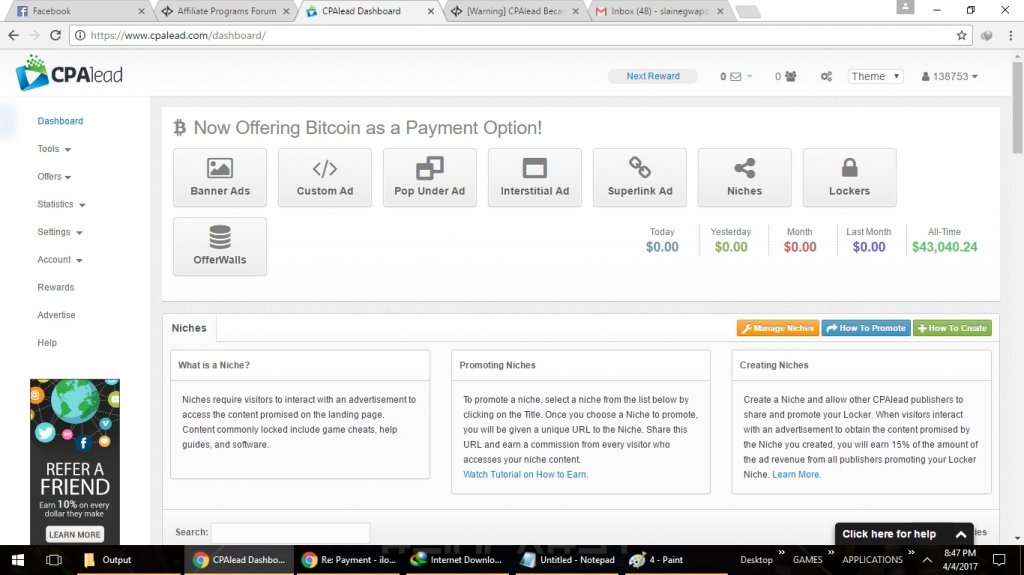Open the referrals people icon

[790, 76]
